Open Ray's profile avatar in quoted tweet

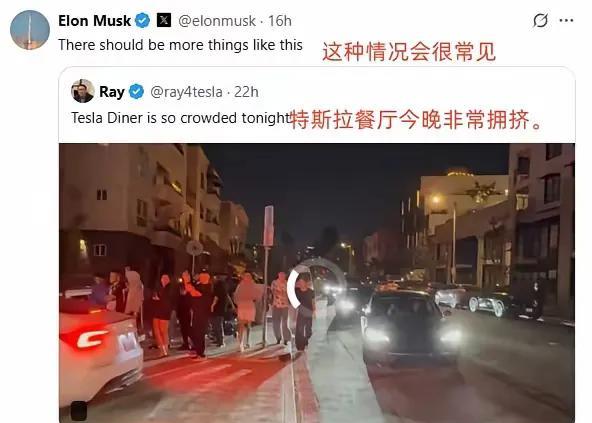(x=83, y=91)
